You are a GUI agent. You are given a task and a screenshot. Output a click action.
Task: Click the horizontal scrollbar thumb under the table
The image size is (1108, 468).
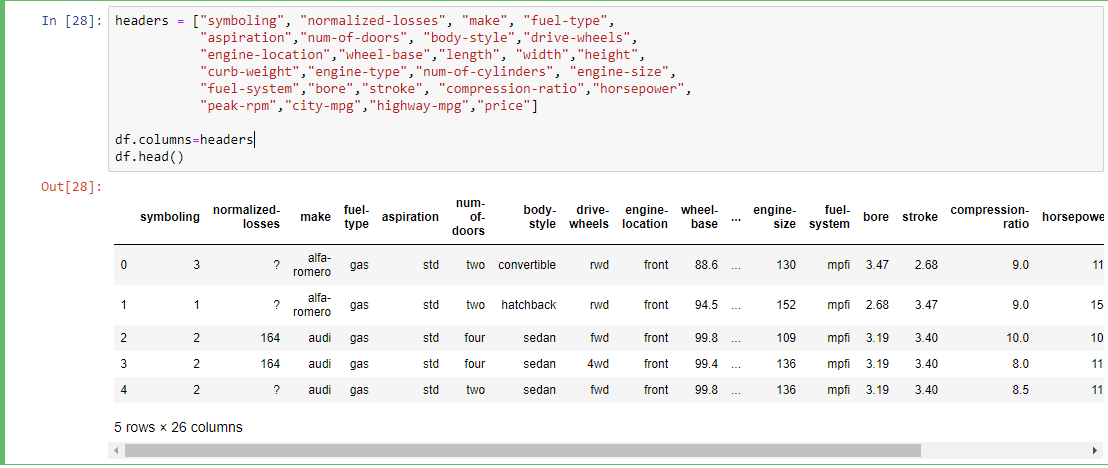(x=523, y=450)
